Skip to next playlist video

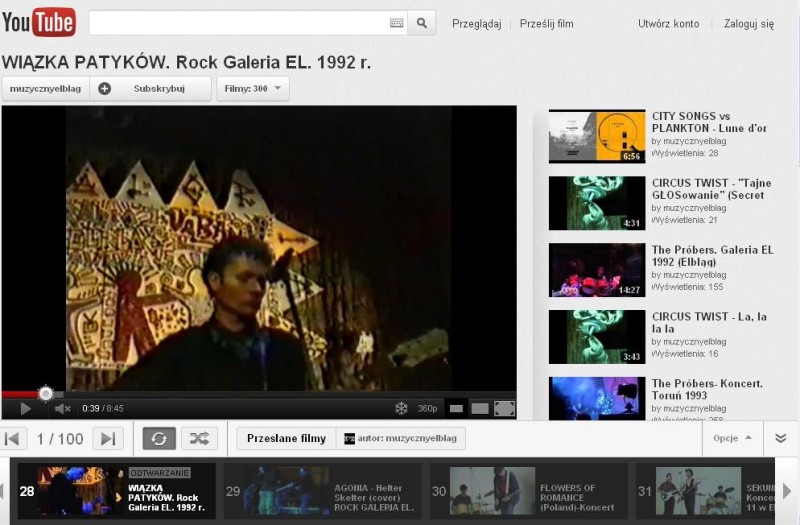point(108,439)
